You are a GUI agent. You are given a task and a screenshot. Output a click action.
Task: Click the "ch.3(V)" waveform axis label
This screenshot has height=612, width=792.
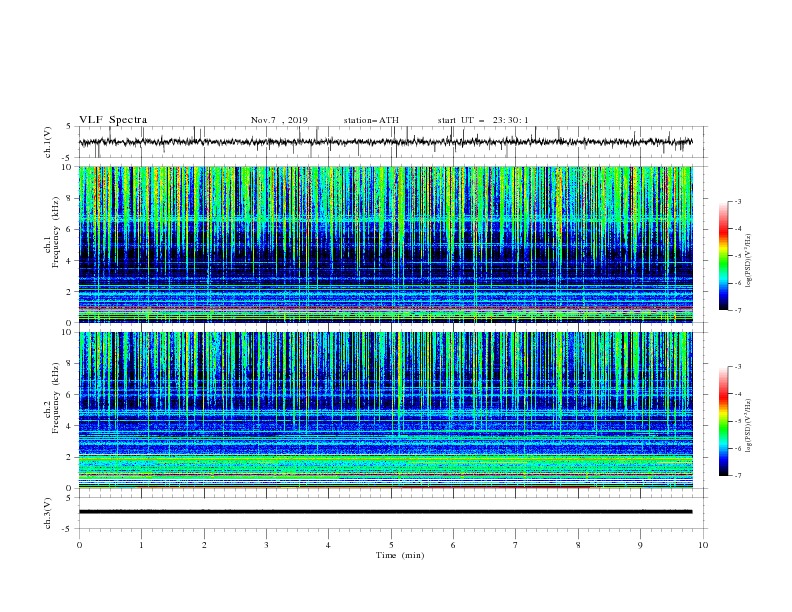point(48,513)
